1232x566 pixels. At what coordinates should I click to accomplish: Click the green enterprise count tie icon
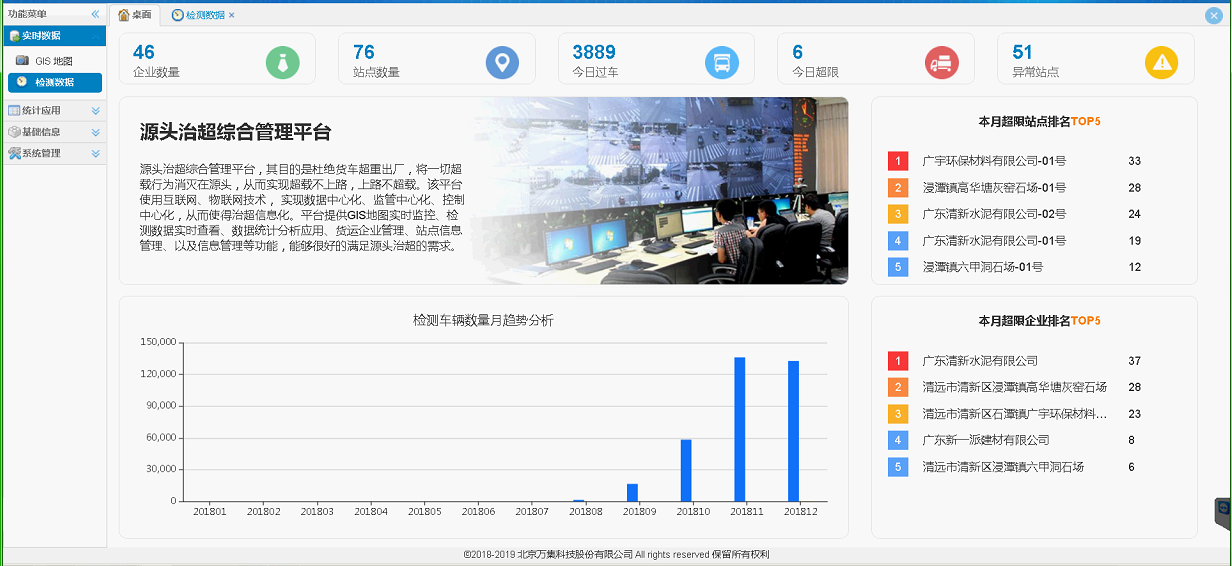[283, 62]
